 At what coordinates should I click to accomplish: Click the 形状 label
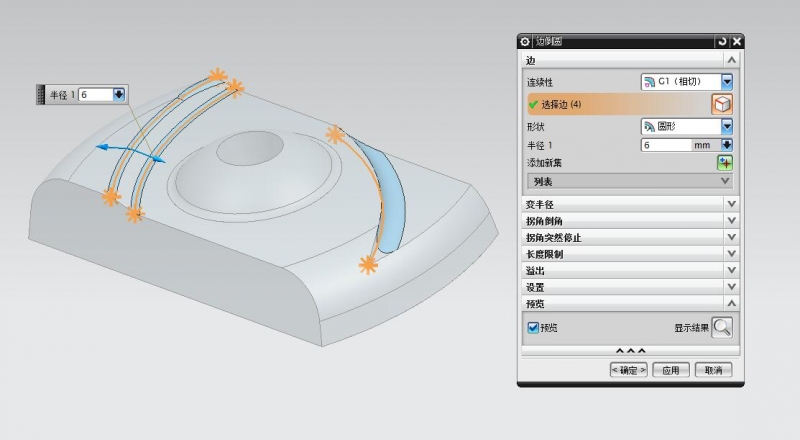point(535,127)
